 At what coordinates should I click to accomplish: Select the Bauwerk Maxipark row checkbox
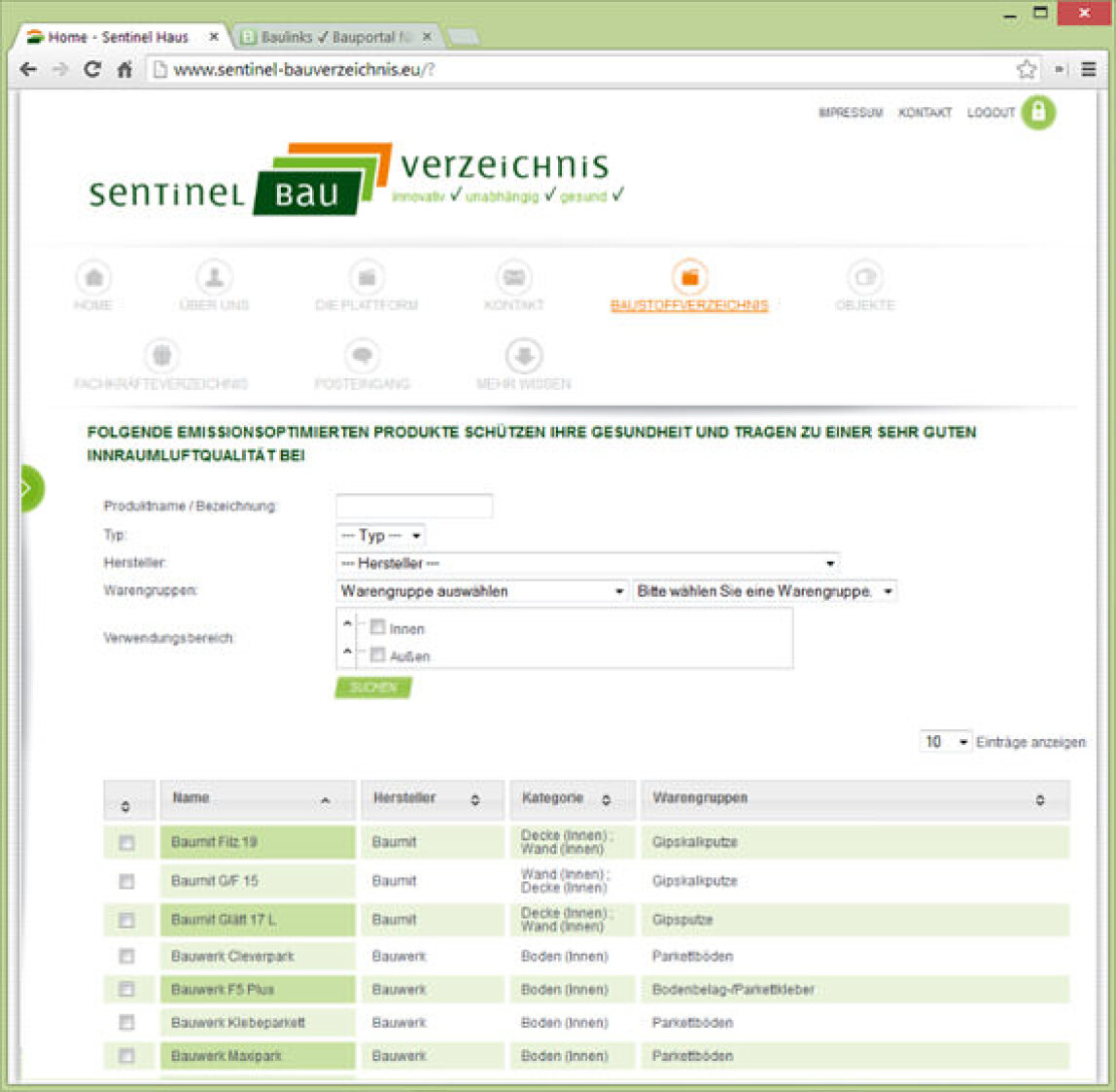126,1055
